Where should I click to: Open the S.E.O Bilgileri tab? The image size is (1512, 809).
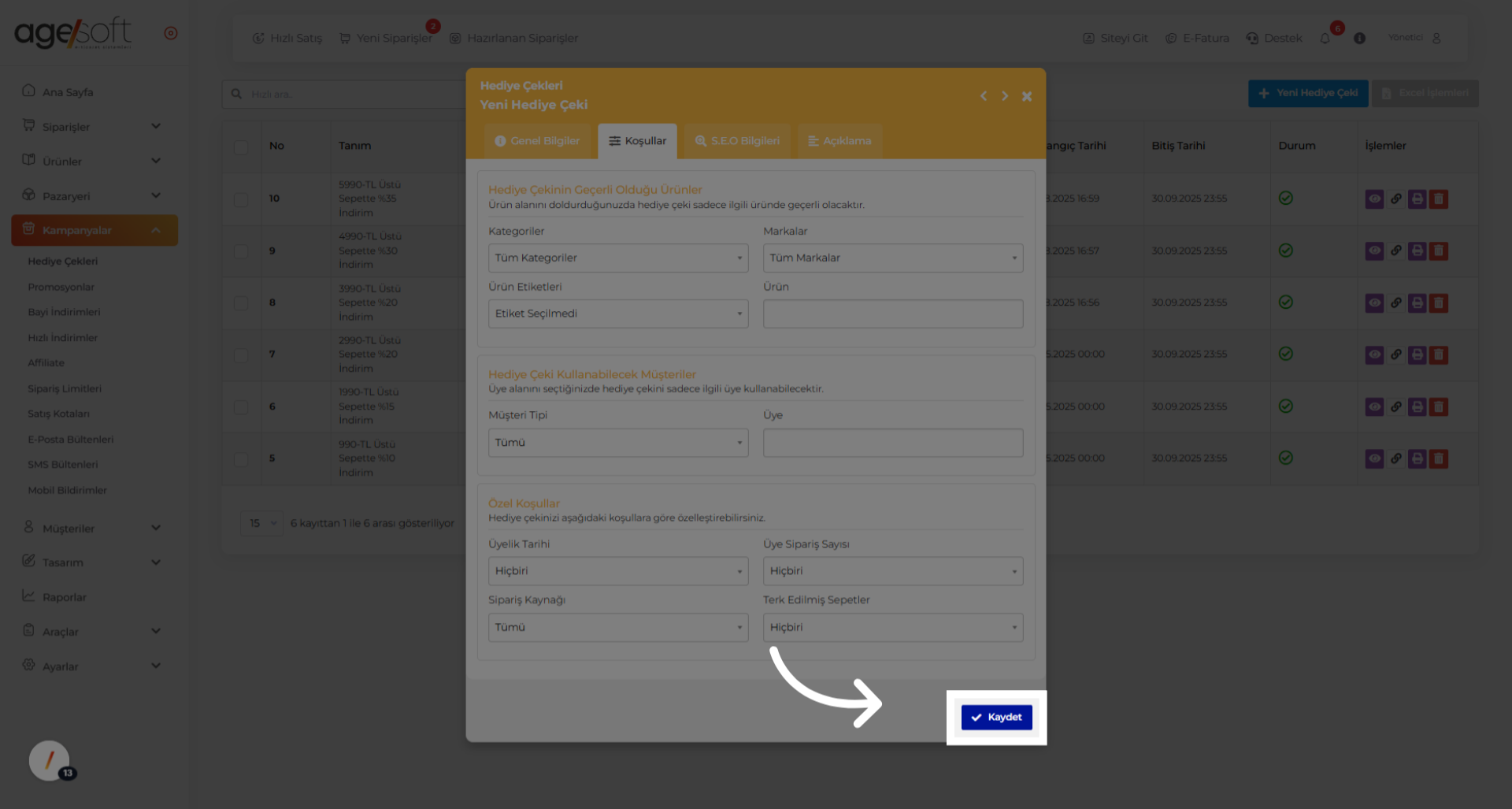click(737, 141)
